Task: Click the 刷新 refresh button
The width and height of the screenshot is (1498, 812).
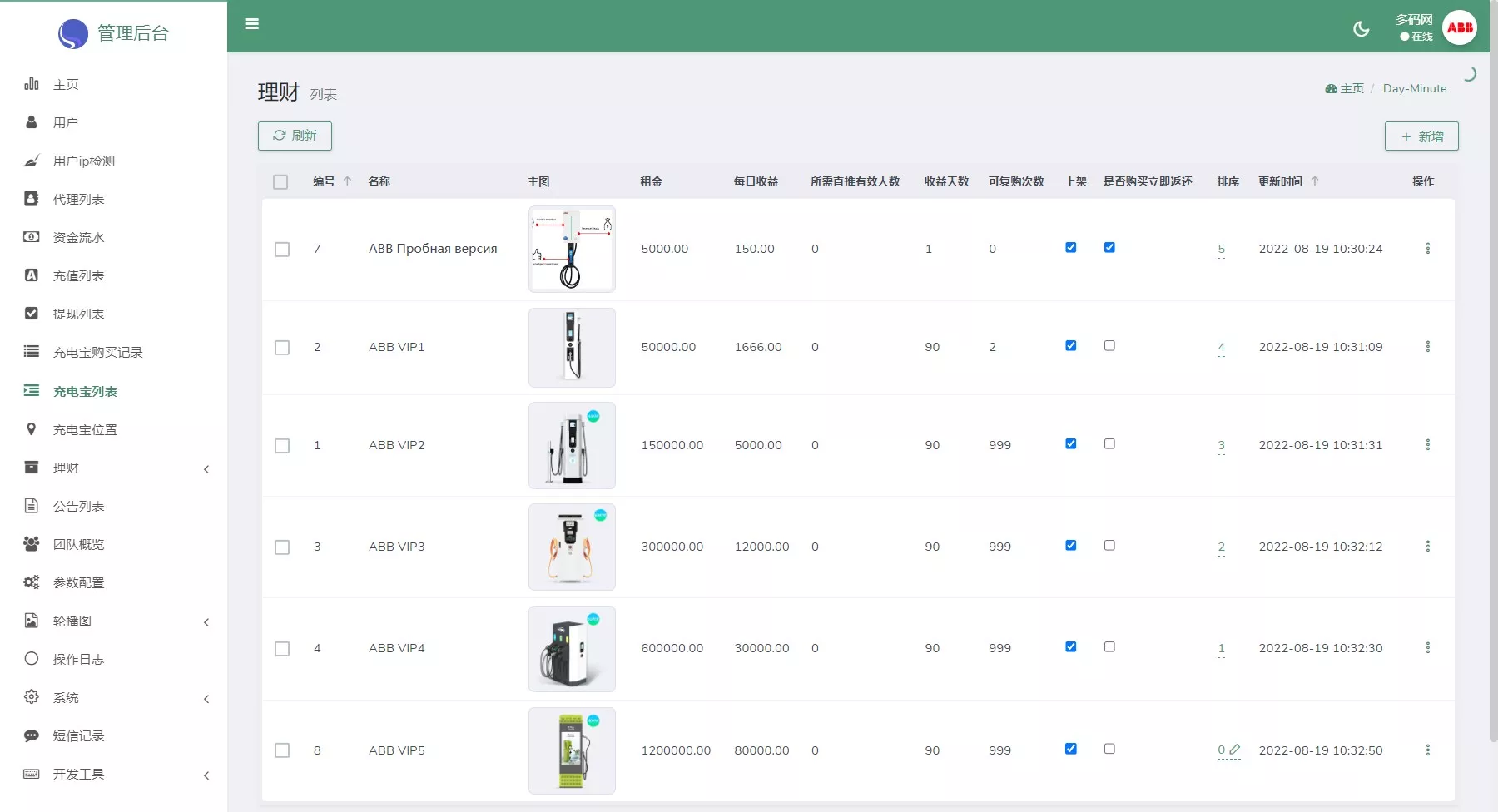Action: (295, 136)
